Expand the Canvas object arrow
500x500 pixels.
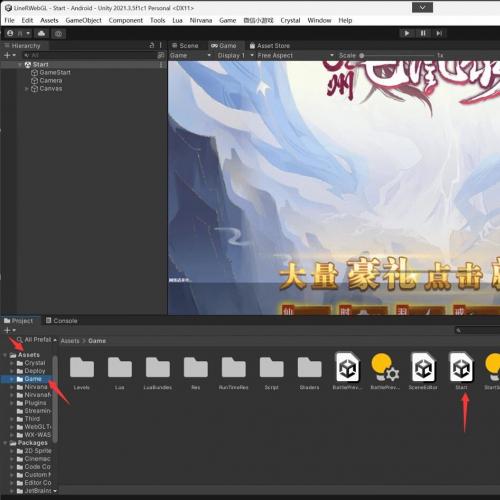pyautogui.click(x=27, y=89)
